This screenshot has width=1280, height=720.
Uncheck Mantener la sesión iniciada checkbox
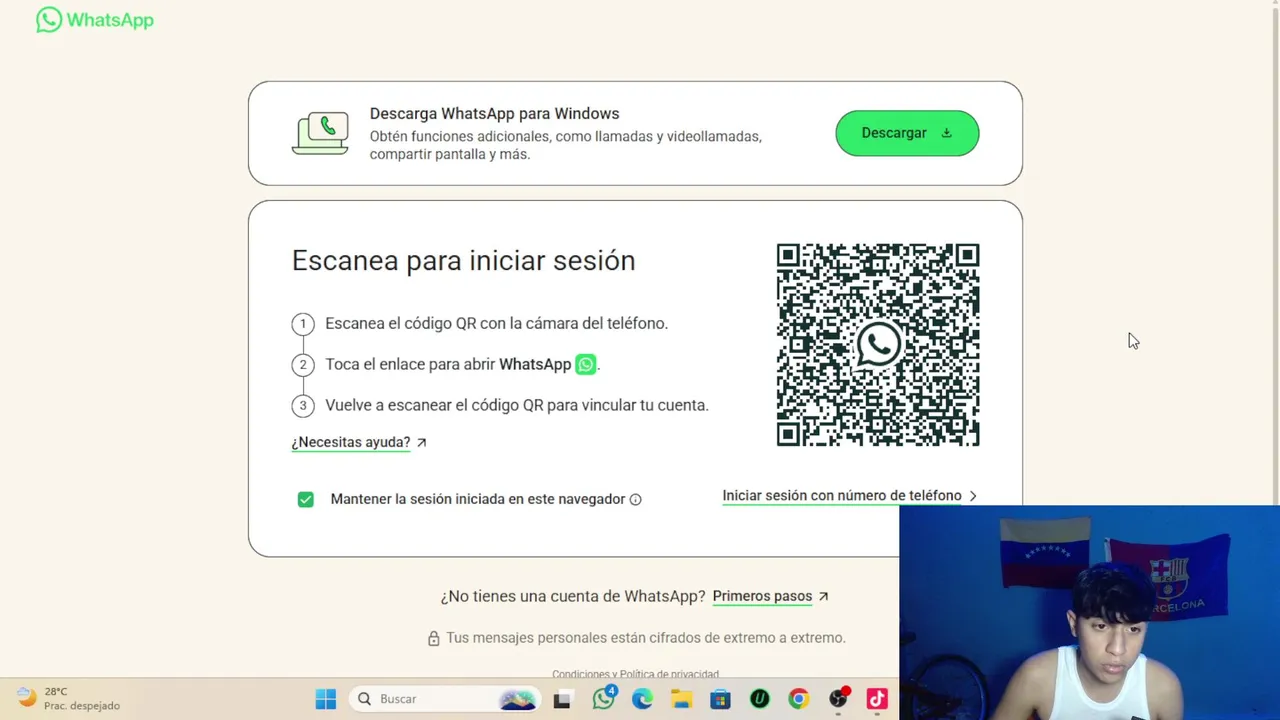305,499
